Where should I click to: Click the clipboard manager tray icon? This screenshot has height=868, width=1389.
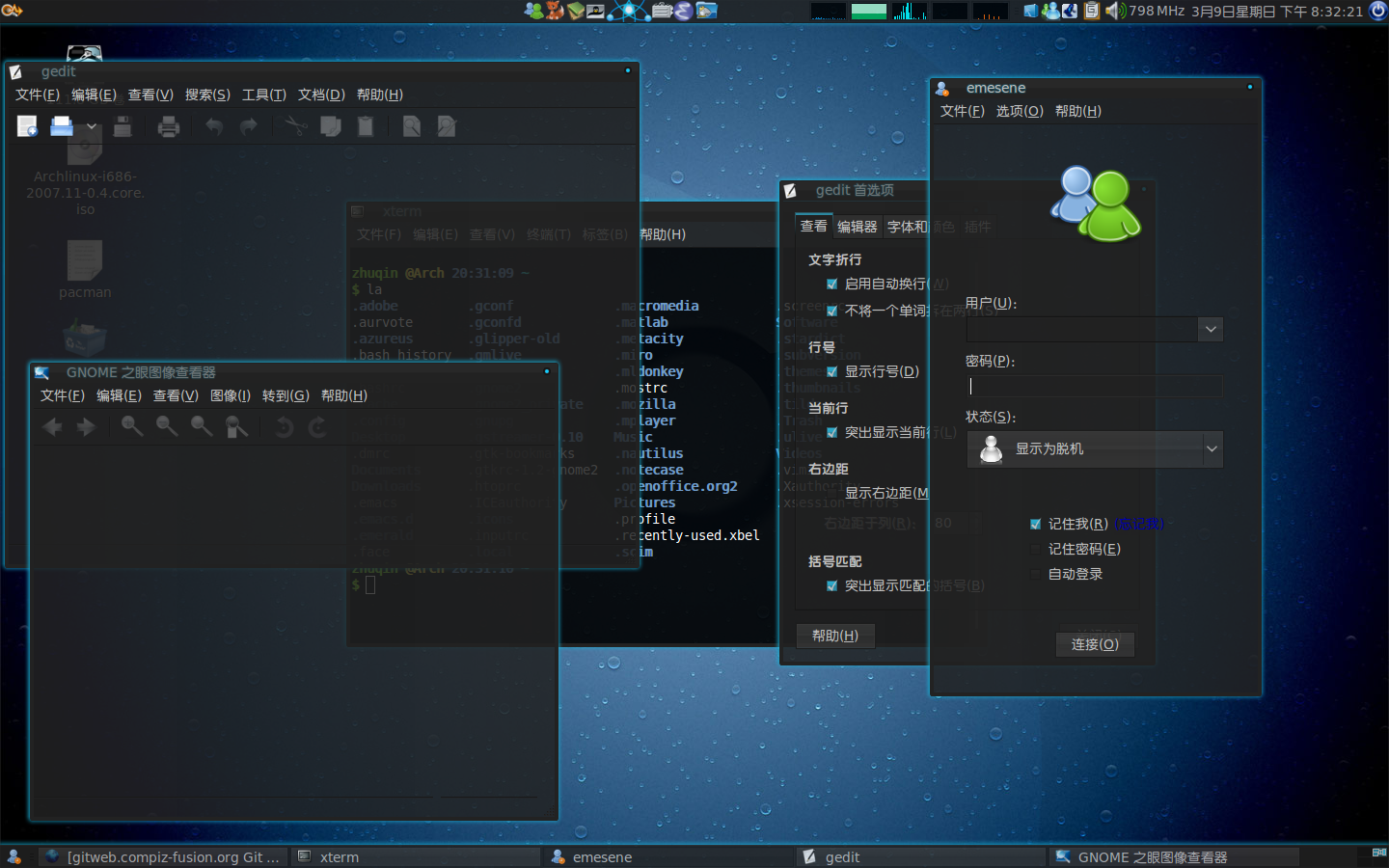[x=1092, y=11]
